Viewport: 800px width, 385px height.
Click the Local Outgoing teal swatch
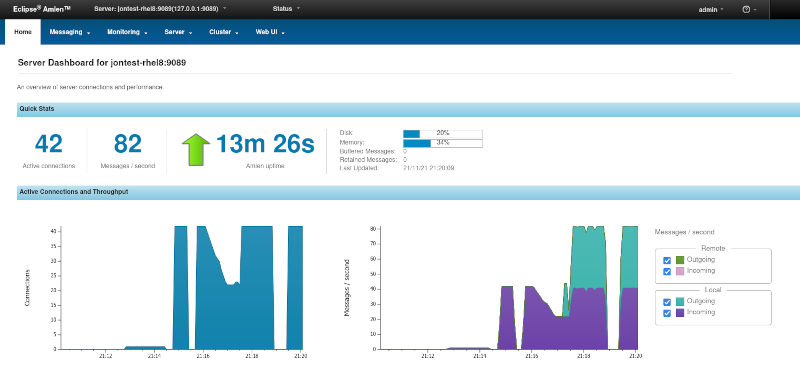(680, 302)
